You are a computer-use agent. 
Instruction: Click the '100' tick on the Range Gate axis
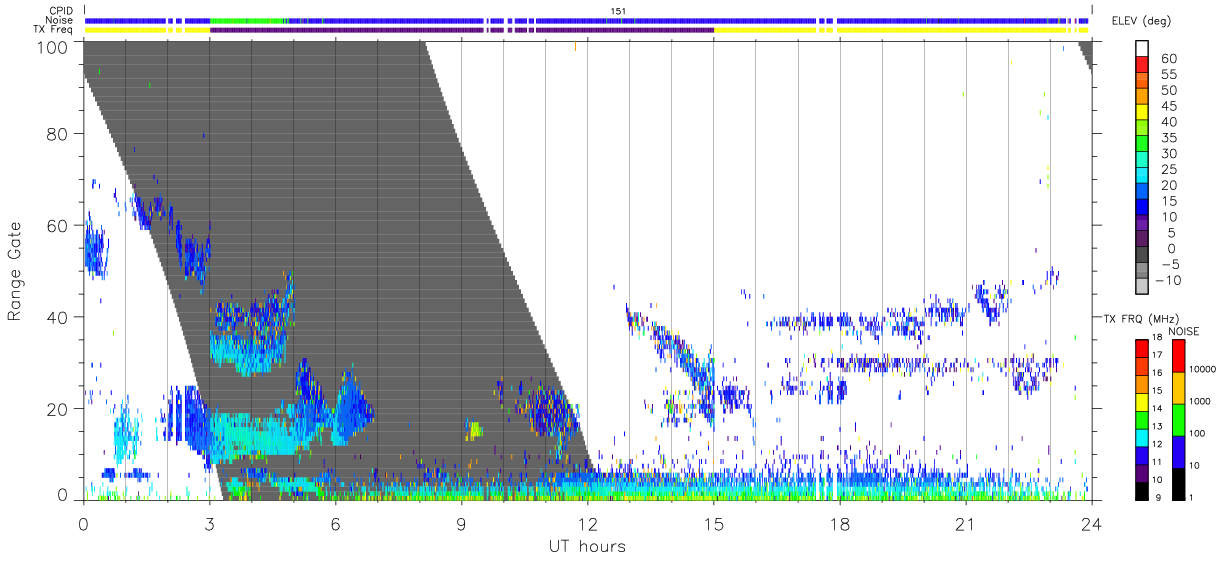click(54, 46)
